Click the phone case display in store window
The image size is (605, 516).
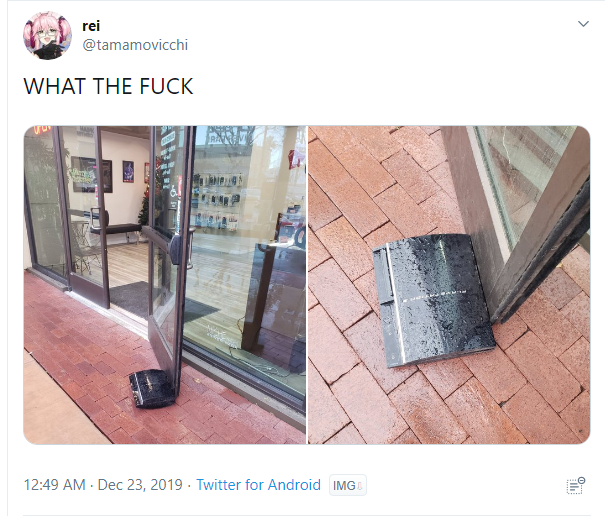point(218,203)
